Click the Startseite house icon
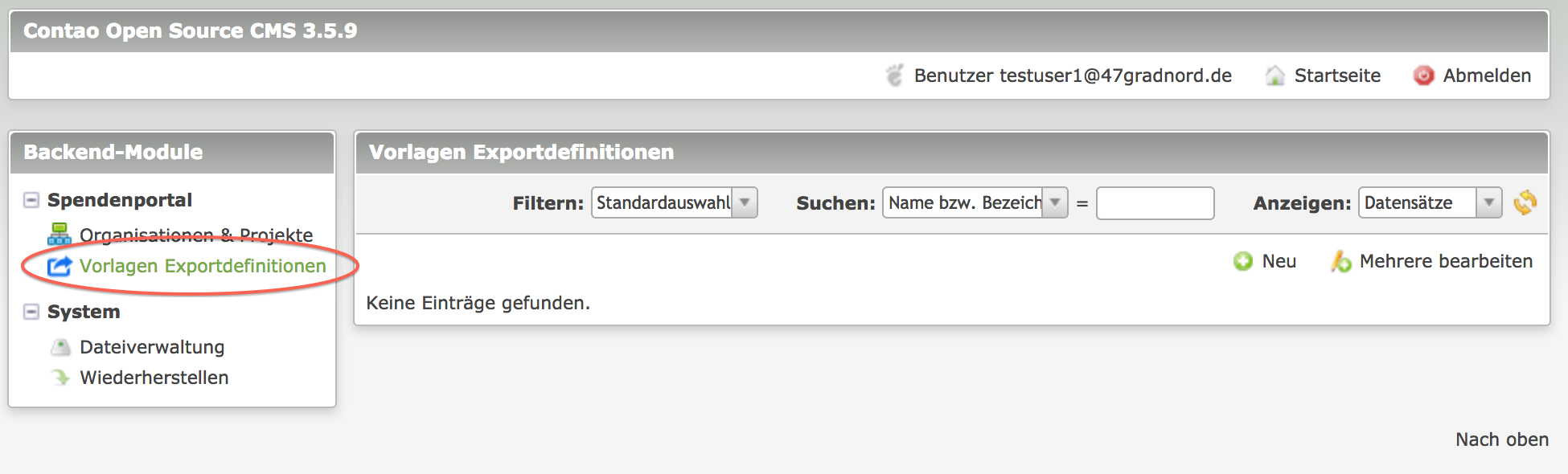This screenshot has width=1568, height=474. point(1275,76)
